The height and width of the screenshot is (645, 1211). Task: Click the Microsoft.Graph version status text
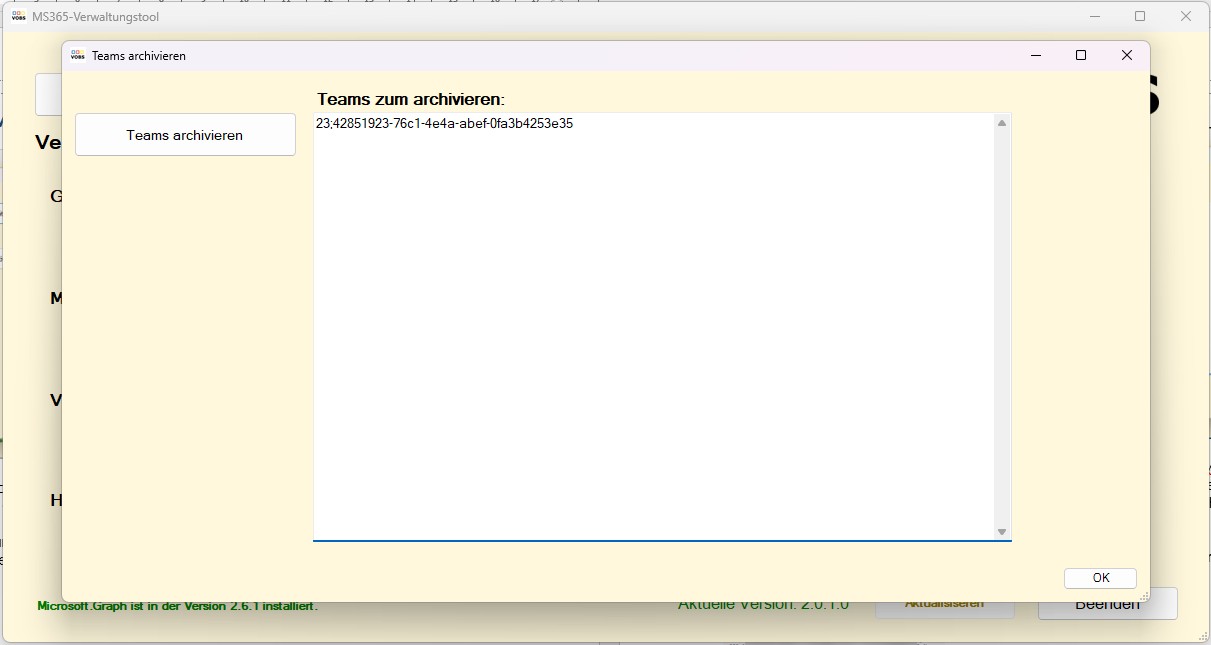(x=177, y=606)
